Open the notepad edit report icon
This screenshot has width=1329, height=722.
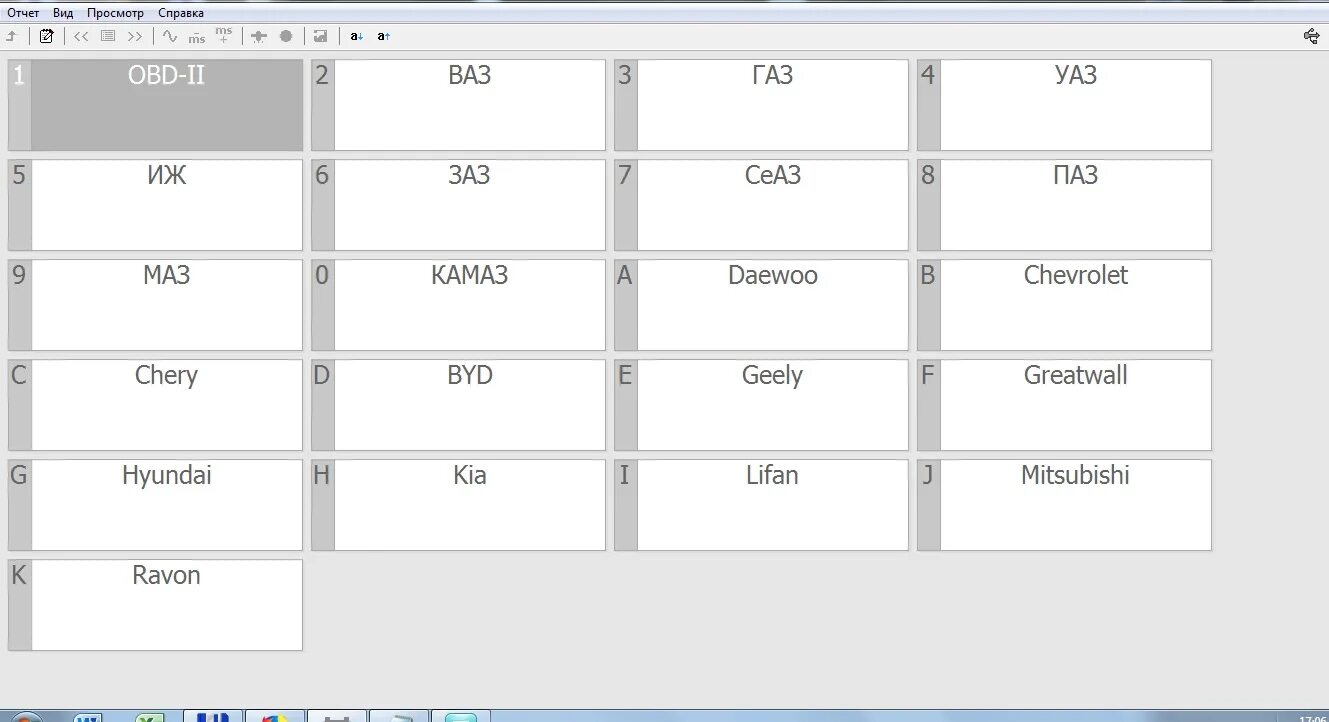tap(47, 36)
